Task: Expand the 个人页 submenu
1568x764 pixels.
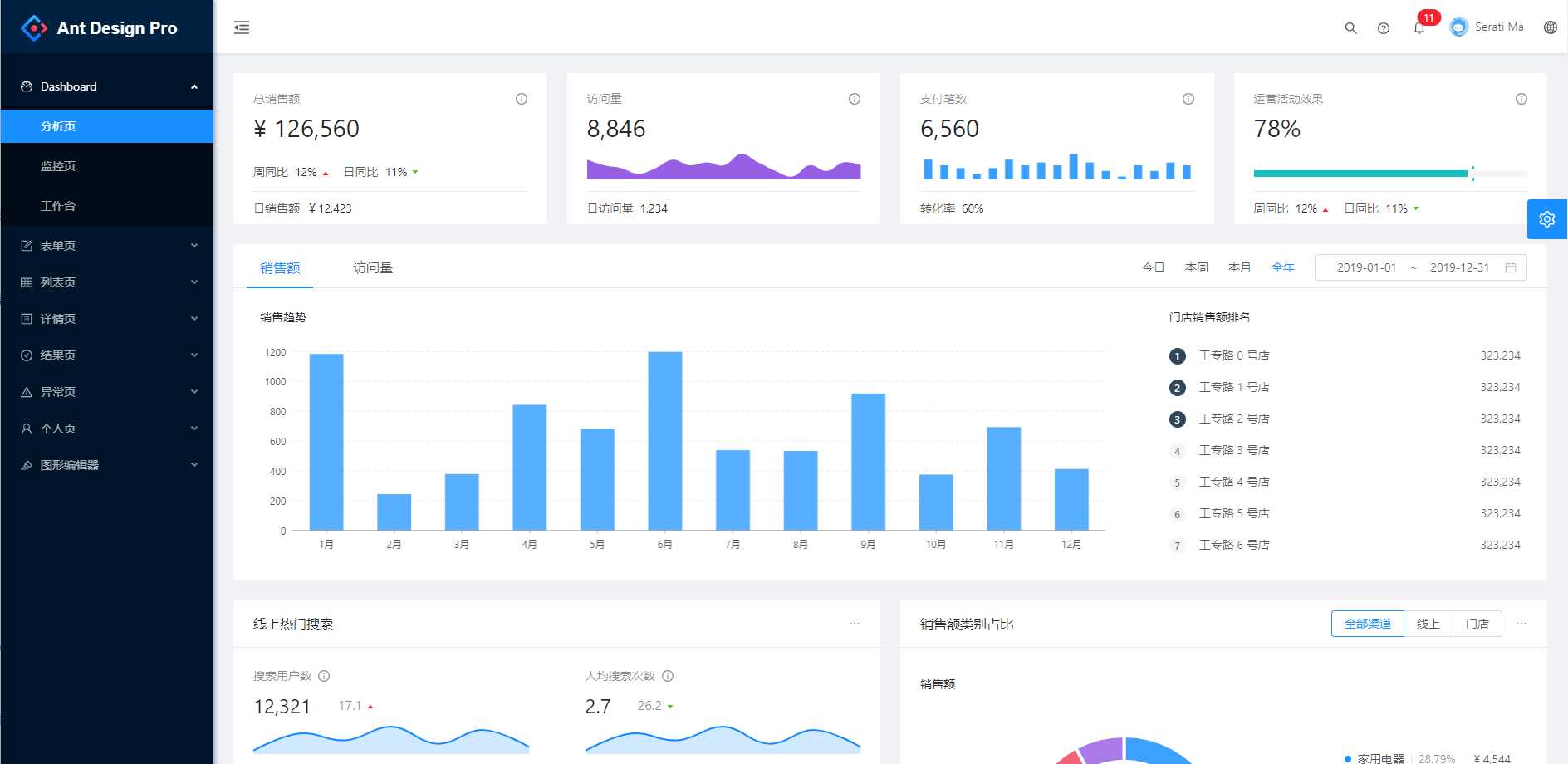Action: [x=194, y=429]
